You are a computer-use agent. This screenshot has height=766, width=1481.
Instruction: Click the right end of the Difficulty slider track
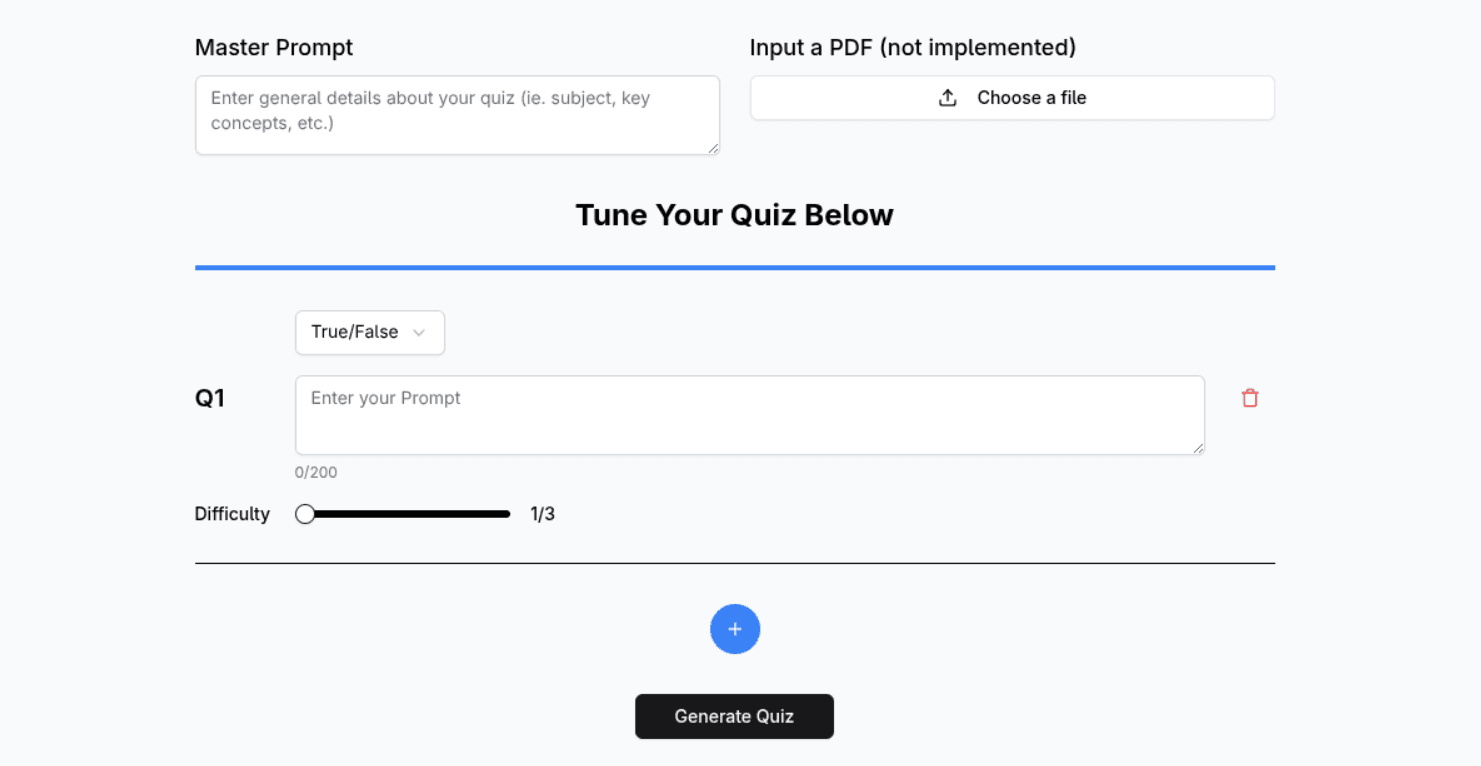[507, 514]
